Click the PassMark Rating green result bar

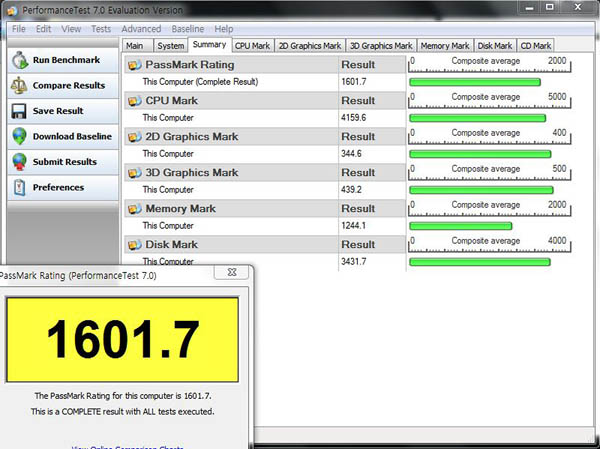click(475, 82)
